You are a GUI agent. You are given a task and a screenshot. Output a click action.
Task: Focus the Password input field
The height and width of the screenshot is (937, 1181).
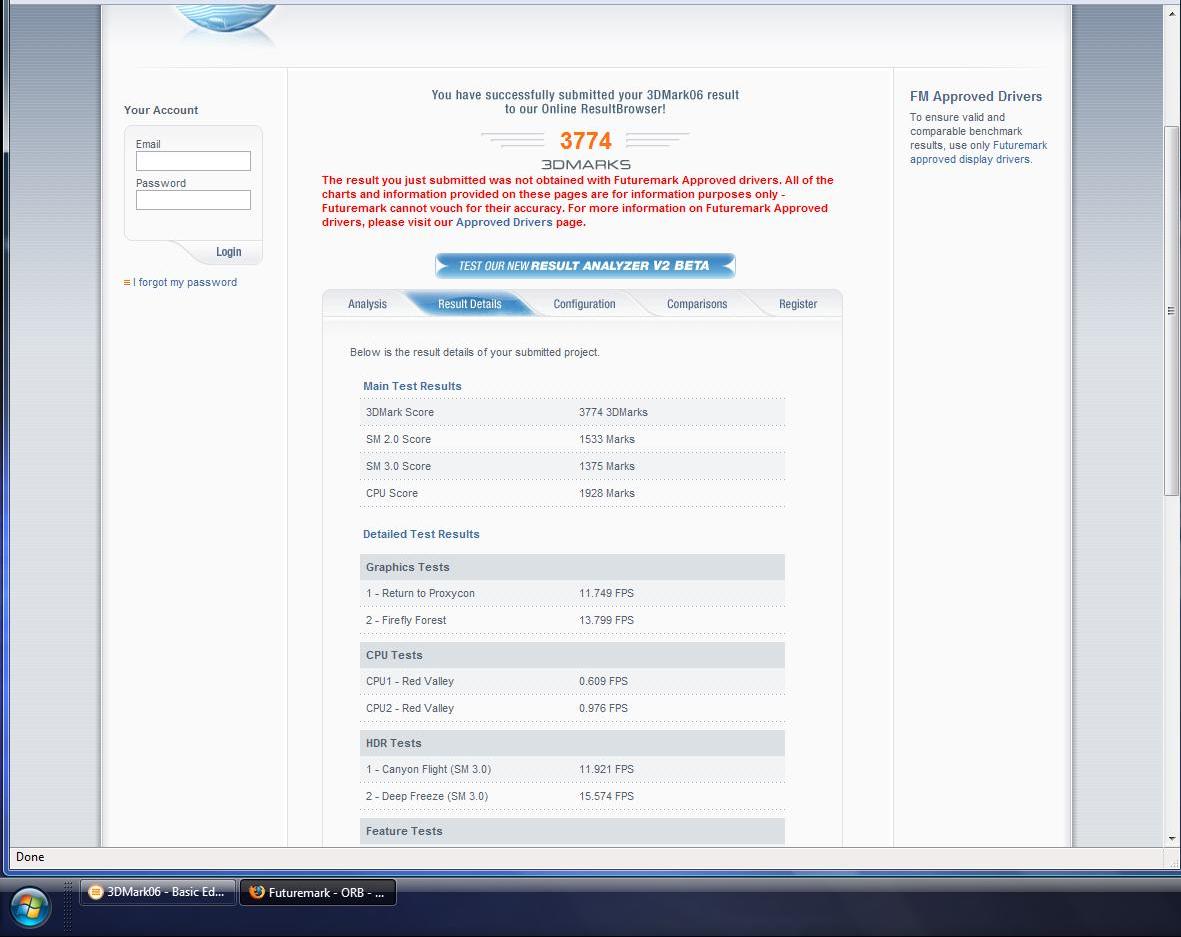tap(193, 200)
